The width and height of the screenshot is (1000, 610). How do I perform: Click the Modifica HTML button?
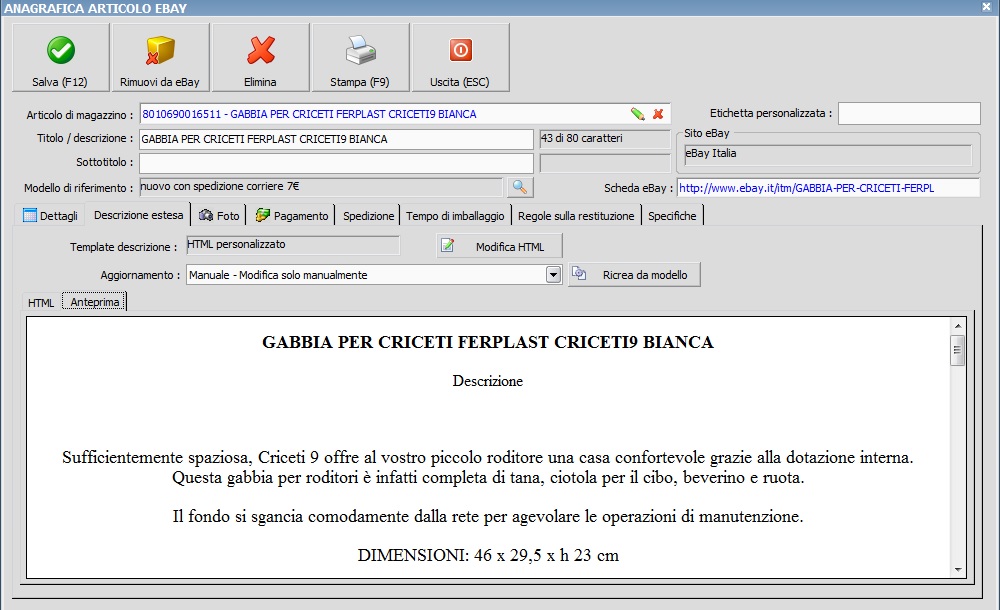(499, 246)
